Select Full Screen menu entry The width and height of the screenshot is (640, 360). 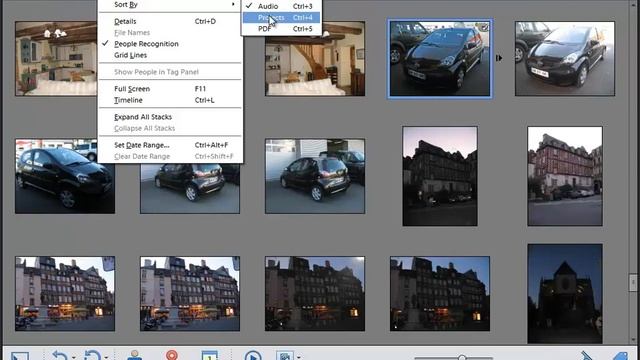pyautogui.click(x=170, y=89)
